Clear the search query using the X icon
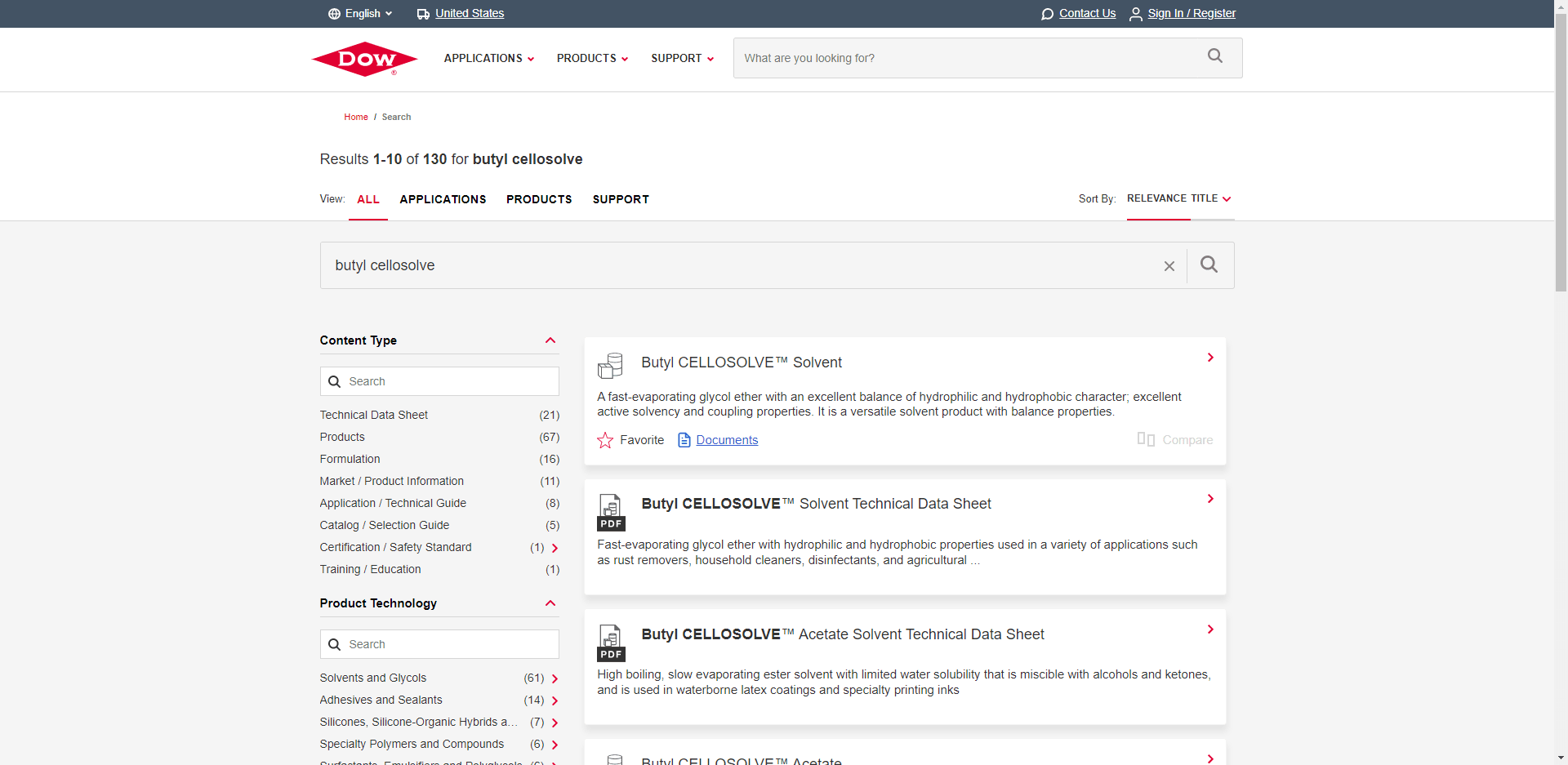 click(1169, 265)
